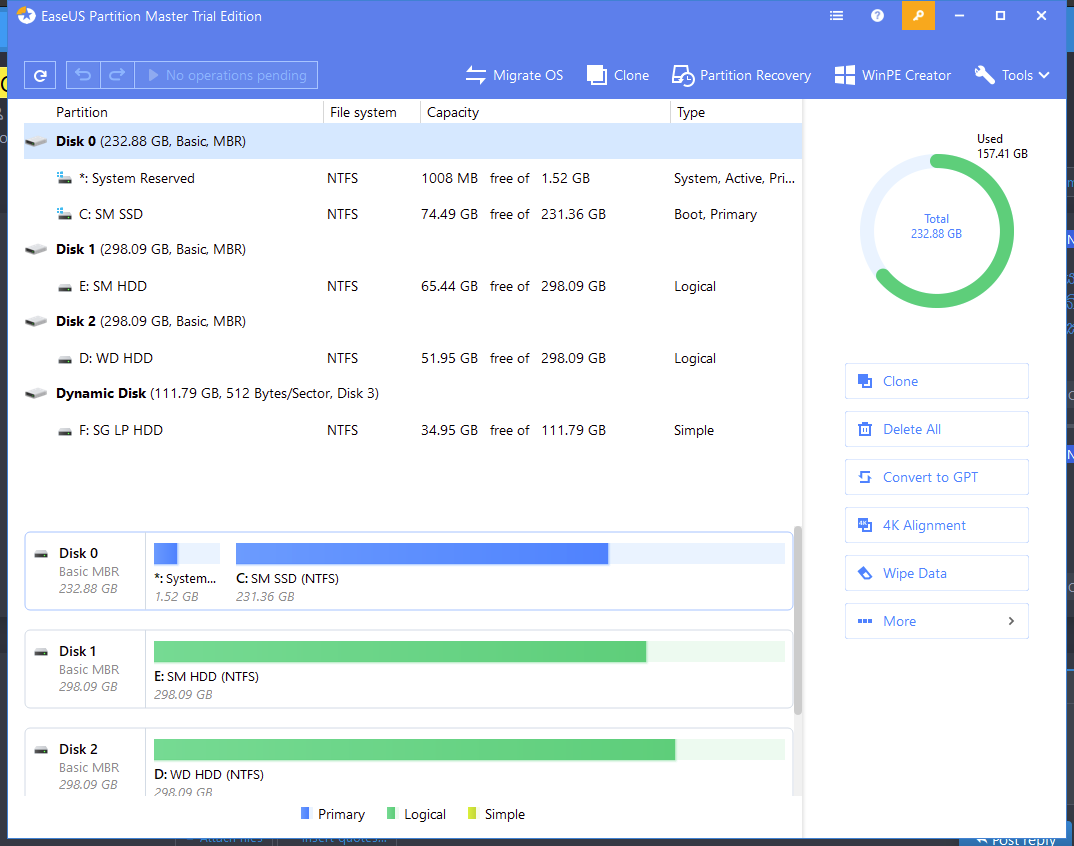Select the System Reserved partition row

(413, 178)
